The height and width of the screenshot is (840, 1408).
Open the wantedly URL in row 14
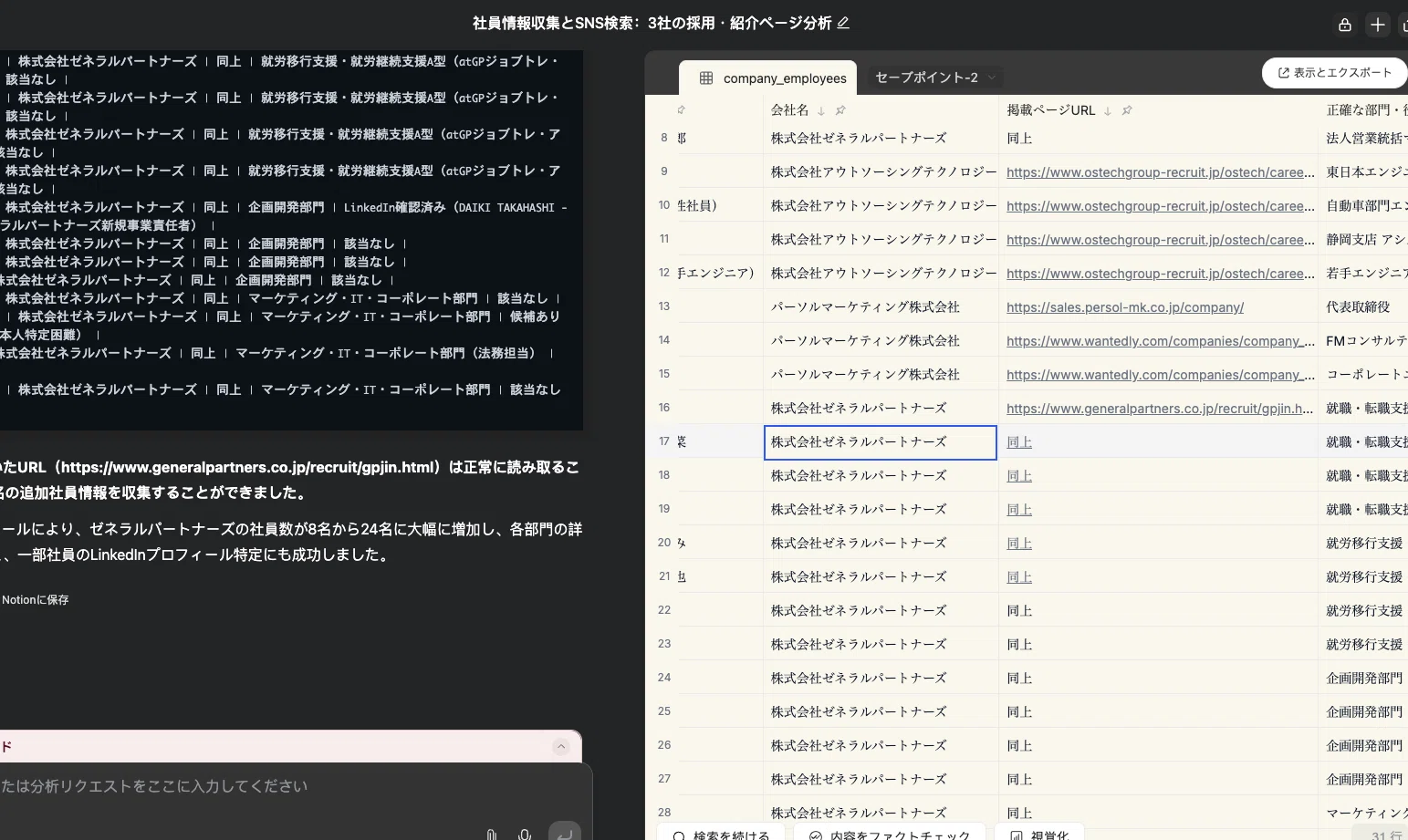tap(1161, 341)
